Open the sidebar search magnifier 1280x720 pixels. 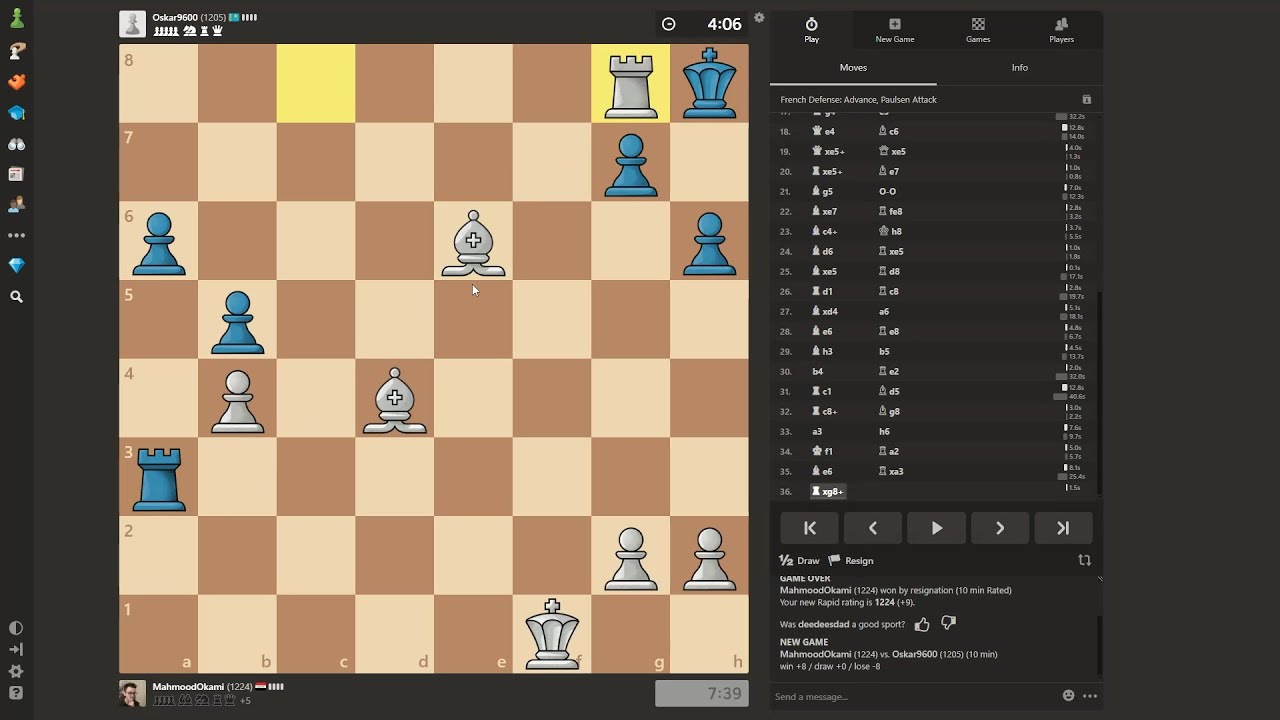click(x=16, y=297)
